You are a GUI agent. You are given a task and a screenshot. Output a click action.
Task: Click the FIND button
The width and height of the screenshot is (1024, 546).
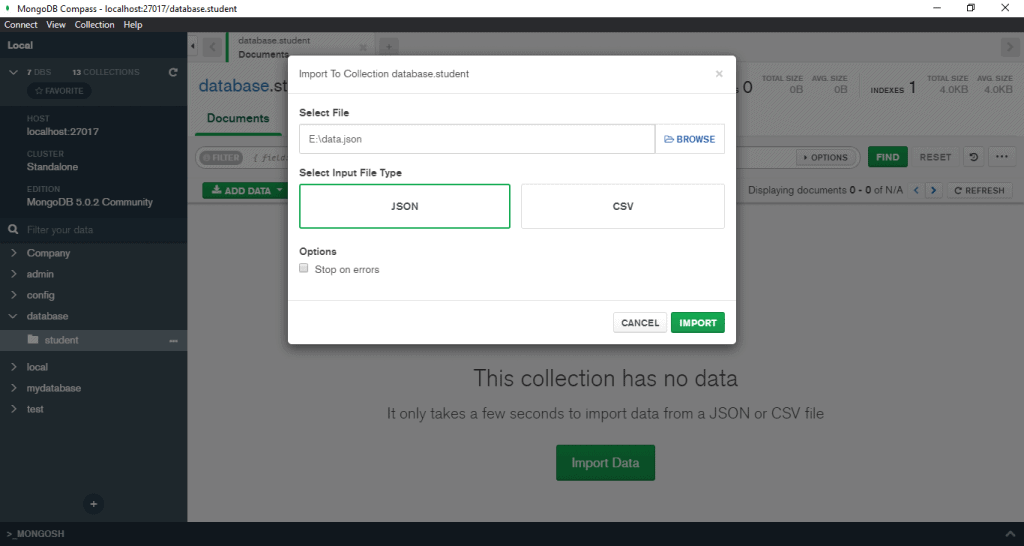point(888,157)
